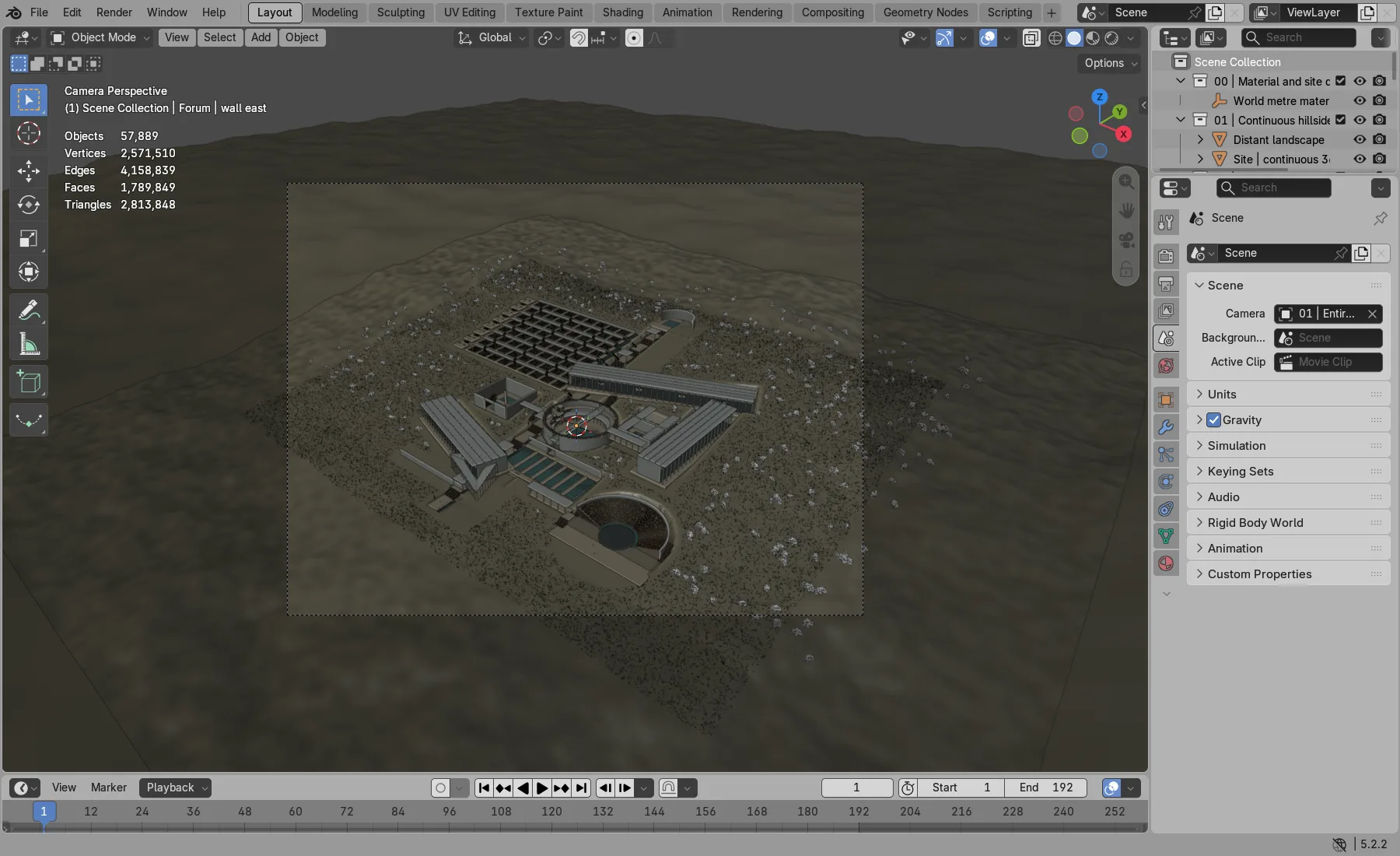Screen dimensions: 1400x856
Task: Select the Measure tool
Action: click(29, 344)
